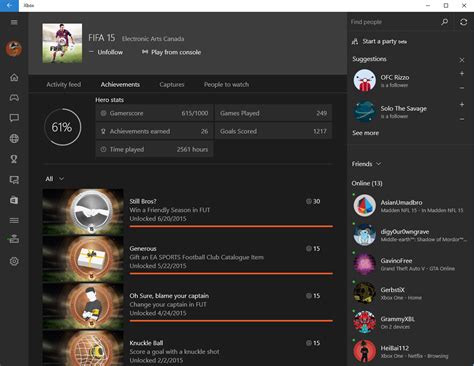Open the Generous achievement image
Viewport: 474px width, 366px height.
[83, 259]
